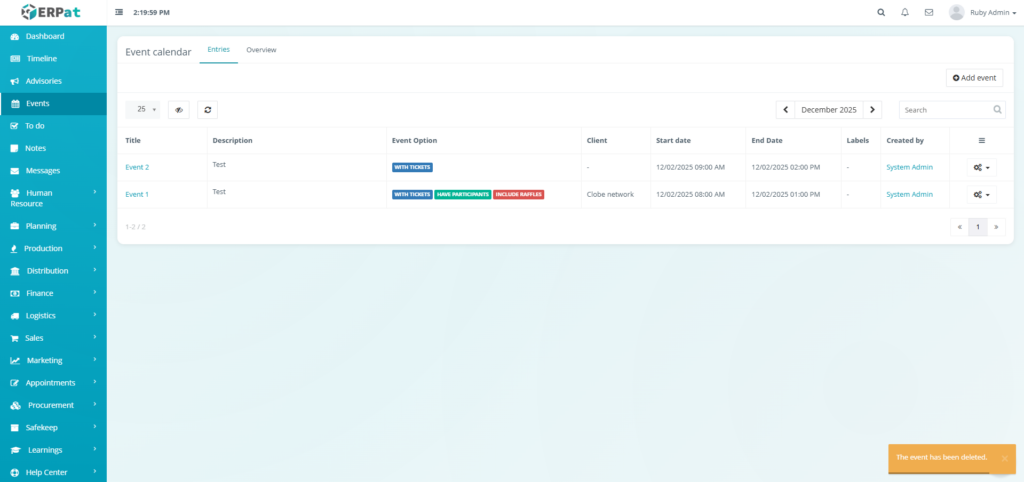Screen dimensions: 1024x482
Task: Open the mail envelope icon in header
Action: [x=929, y=13]
